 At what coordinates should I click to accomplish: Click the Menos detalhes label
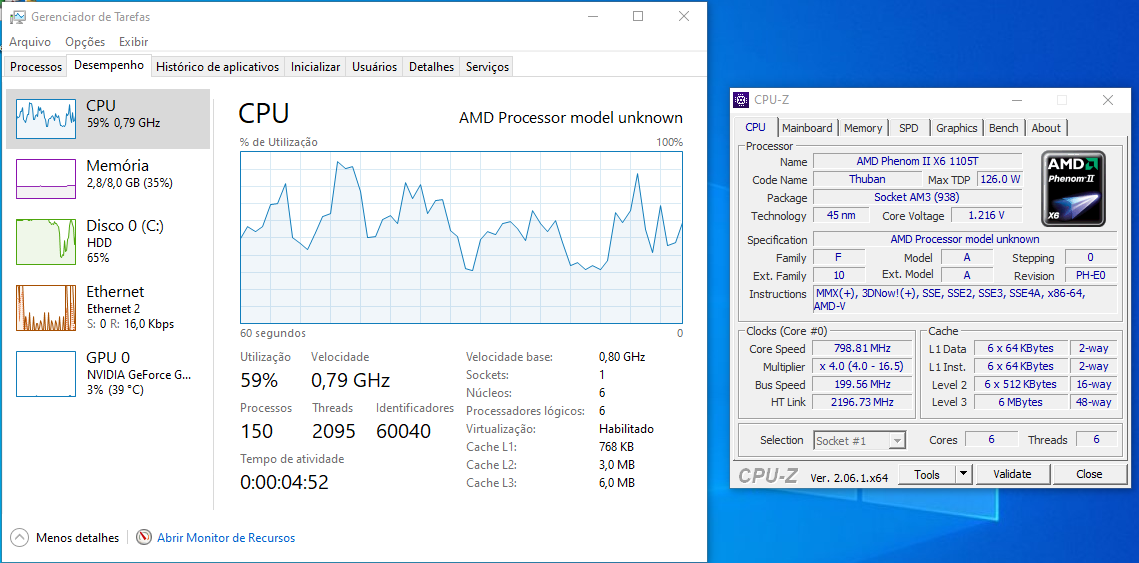point(78,538)
